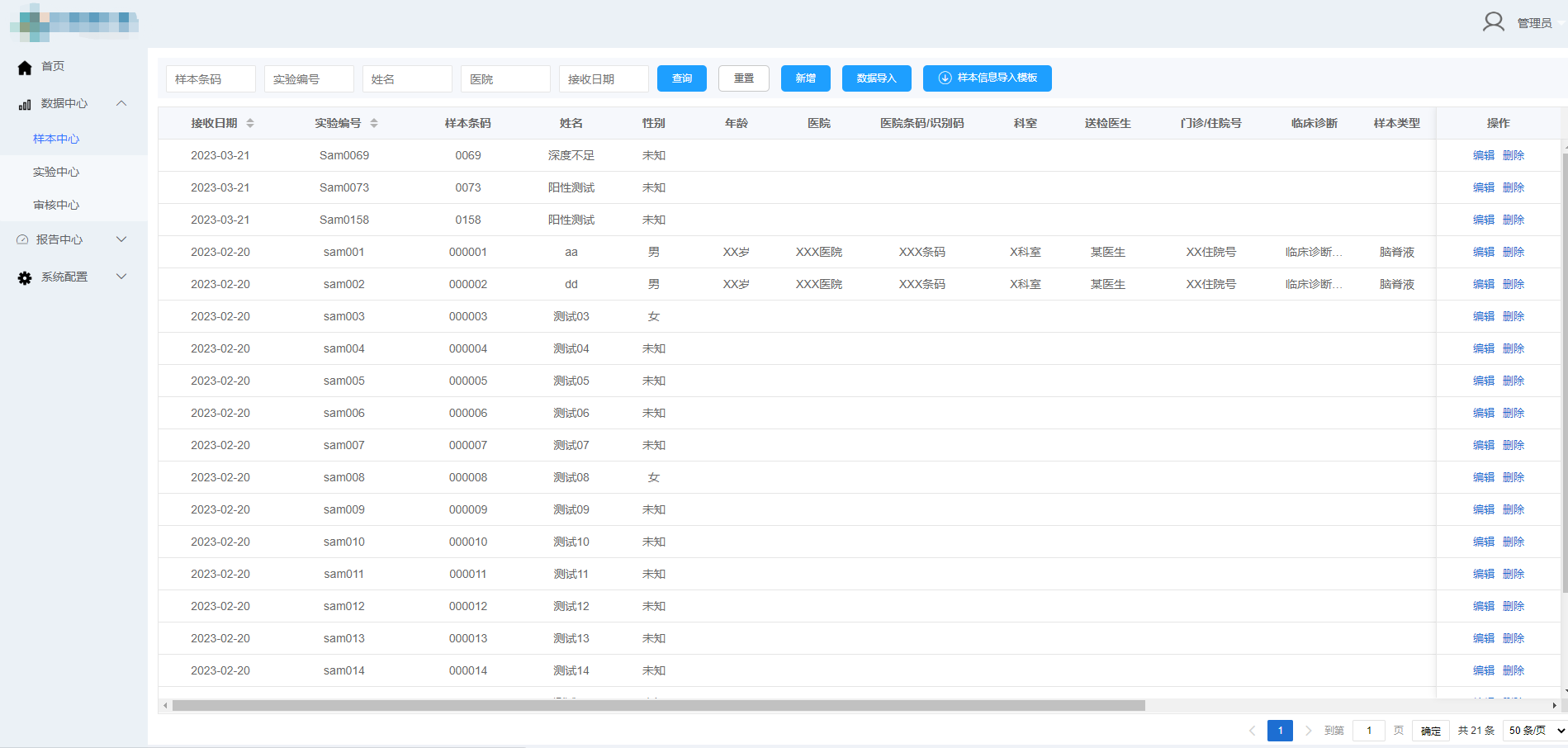Expand the 报告中心 menu chevron
This screenshot has width=1568, height=748.
pos(121,239)
